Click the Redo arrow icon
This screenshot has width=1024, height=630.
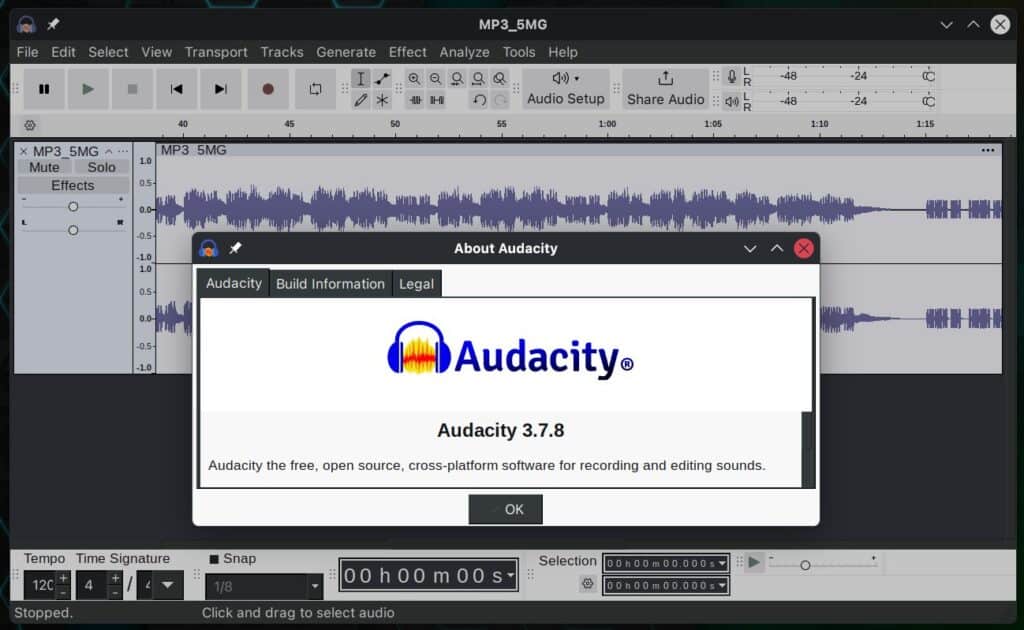tap(500, 100)
